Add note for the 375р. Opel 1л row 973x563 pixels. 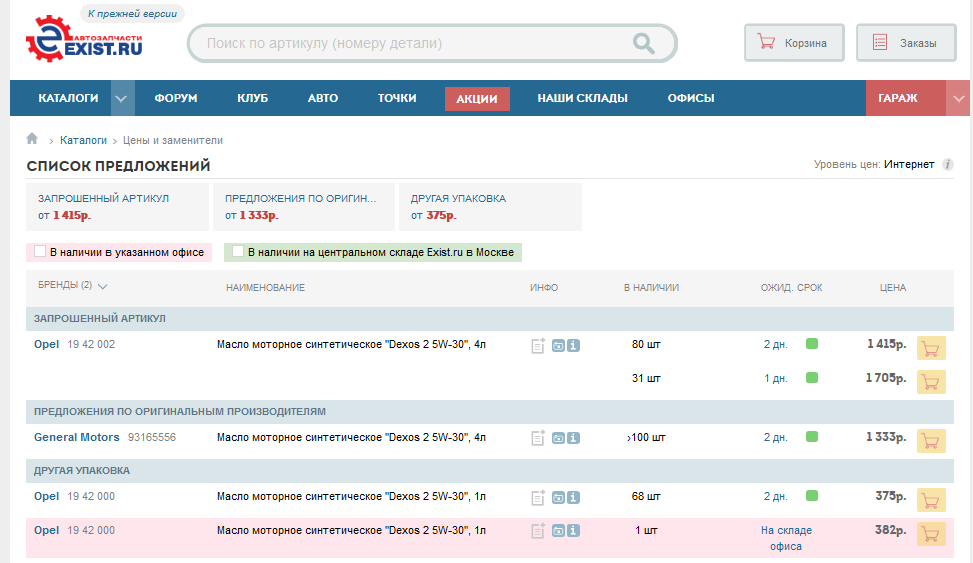click(538, 498)
